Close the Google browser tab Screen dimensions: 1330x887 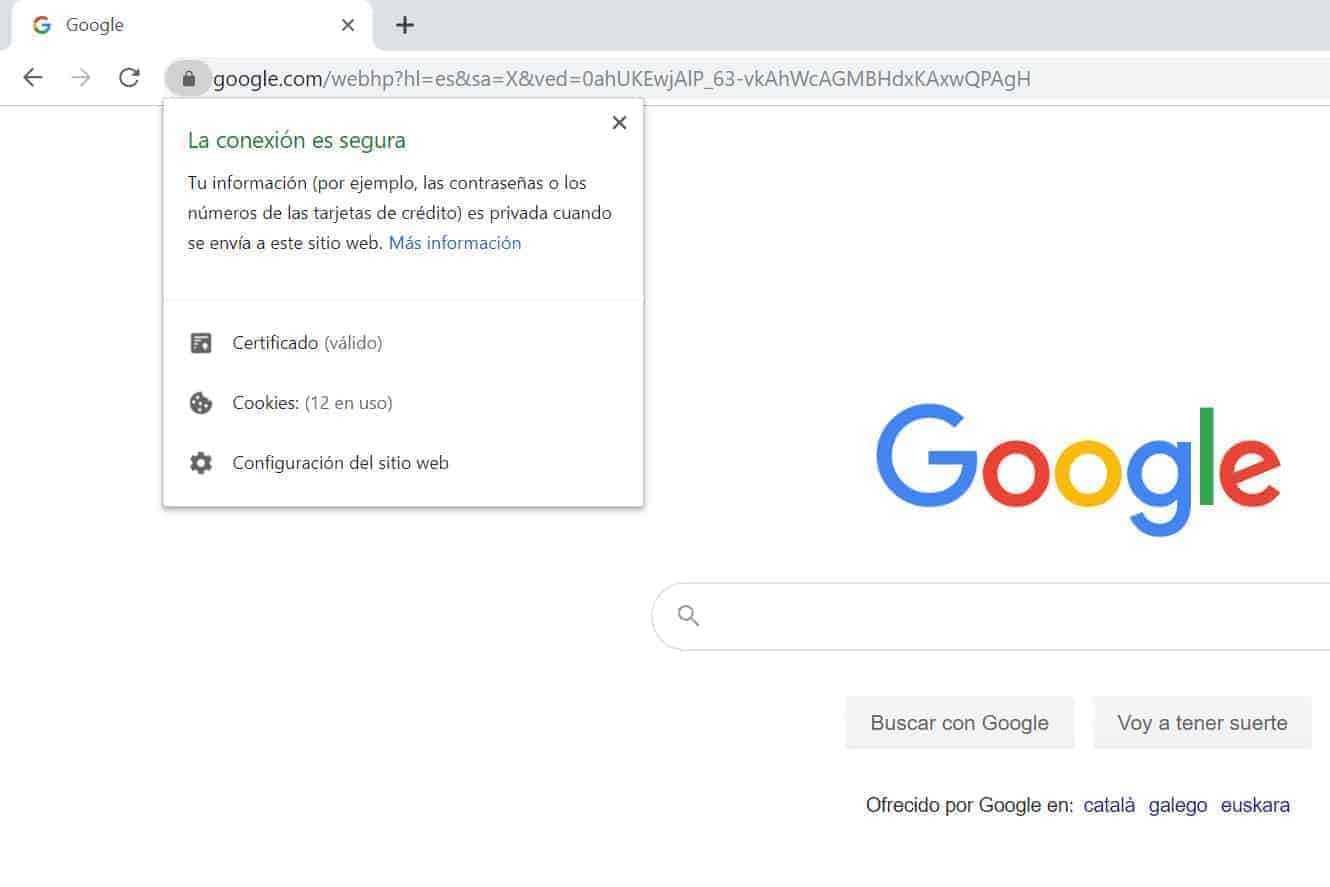348,25
